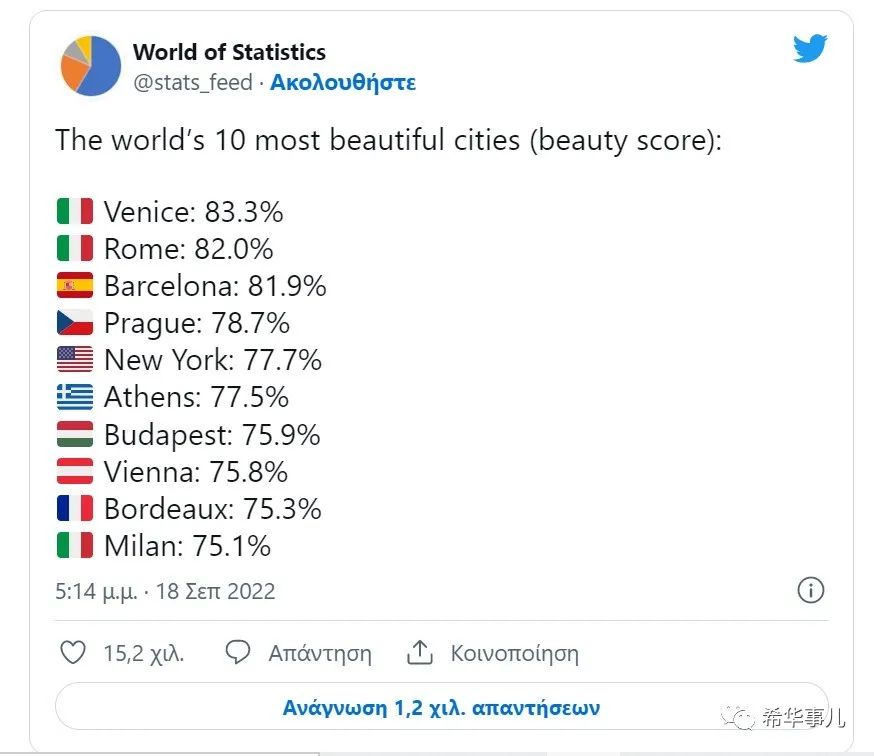Click the 5:14 μ.μ. 18 Σεπ 2022 timestamp
Screen dimensions: 874x756
coord(165,592)
